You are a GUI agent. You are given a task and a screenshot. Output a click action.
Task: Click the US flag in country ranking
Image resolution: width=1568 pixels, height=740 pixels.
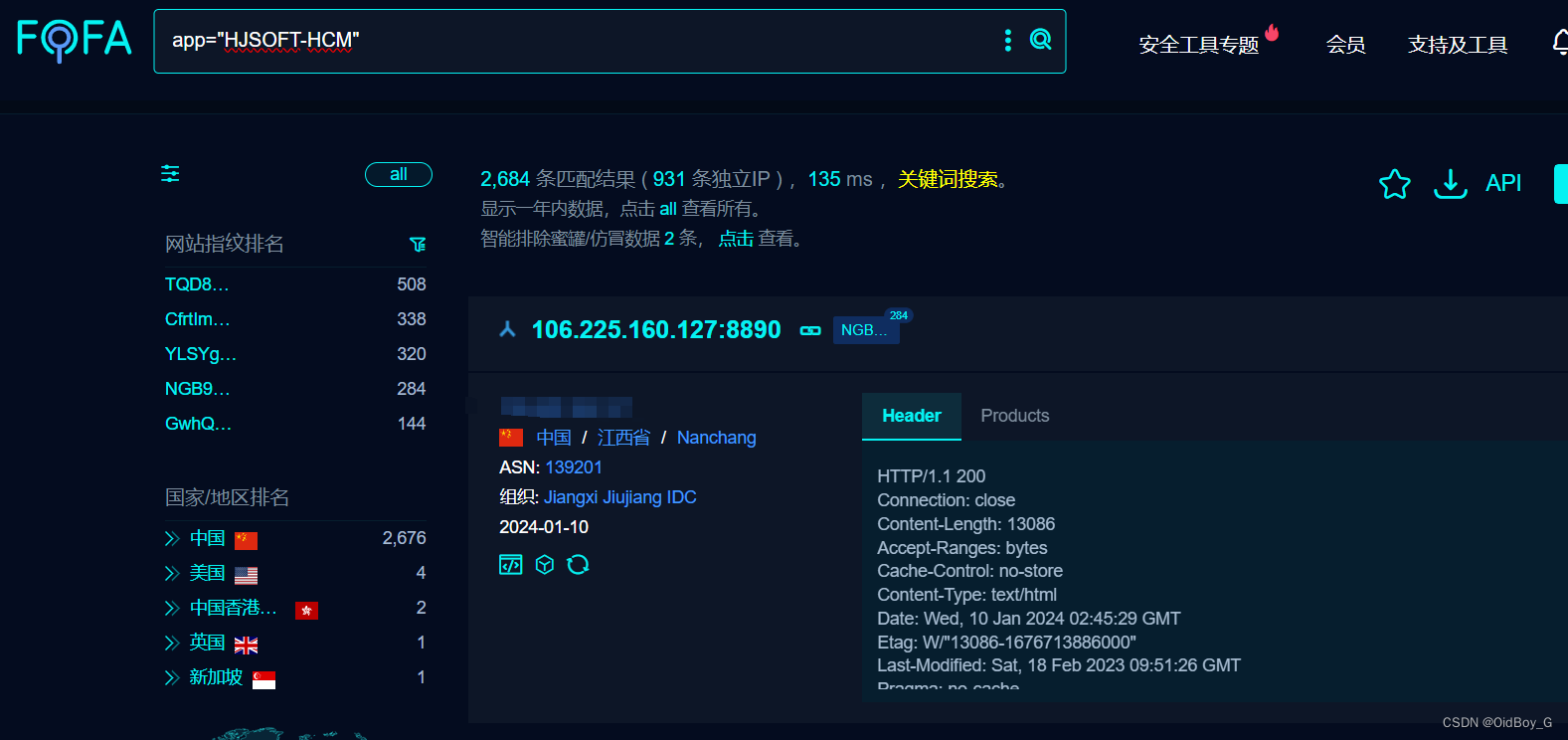tap(246, 575)
